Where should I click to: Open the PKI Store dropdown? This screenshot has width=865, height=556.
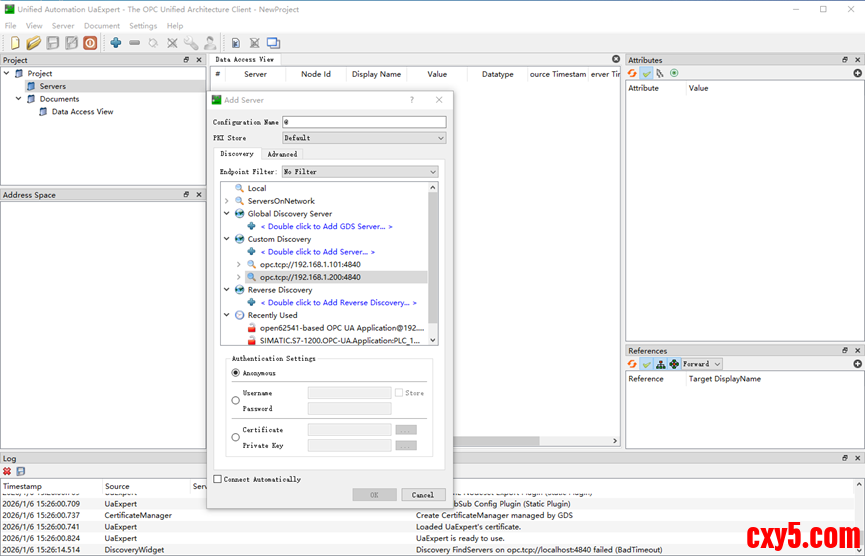pyautogui.click(x=363, y=138)
